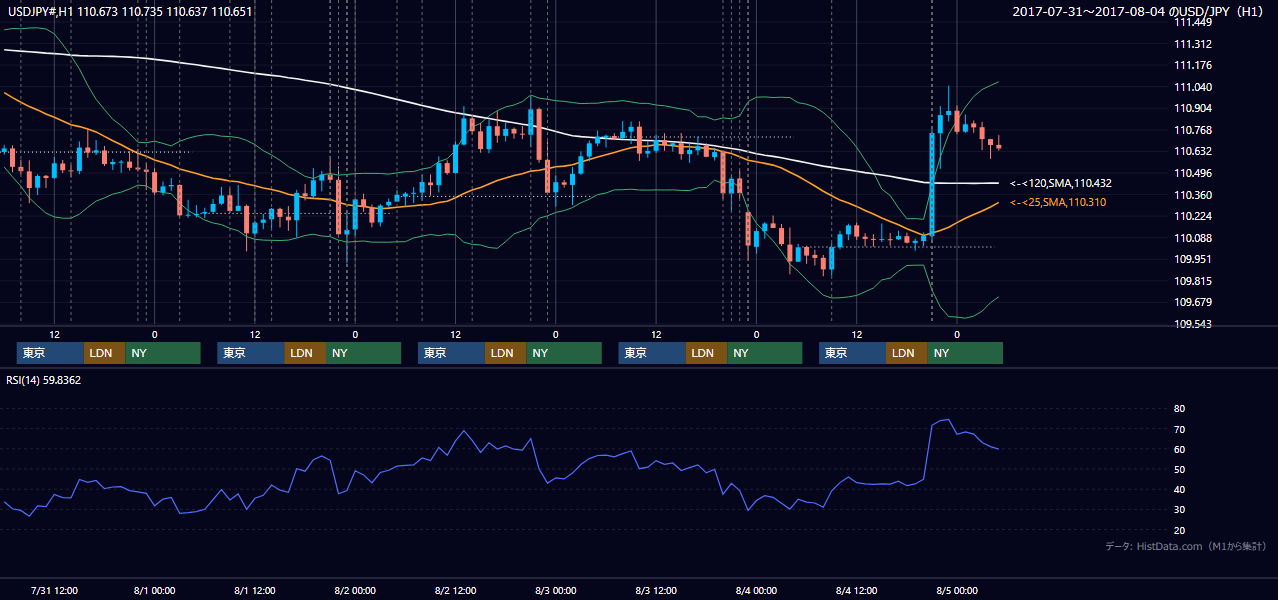Click the 8/4 12:00 time axis label

(x=856, y=590)
